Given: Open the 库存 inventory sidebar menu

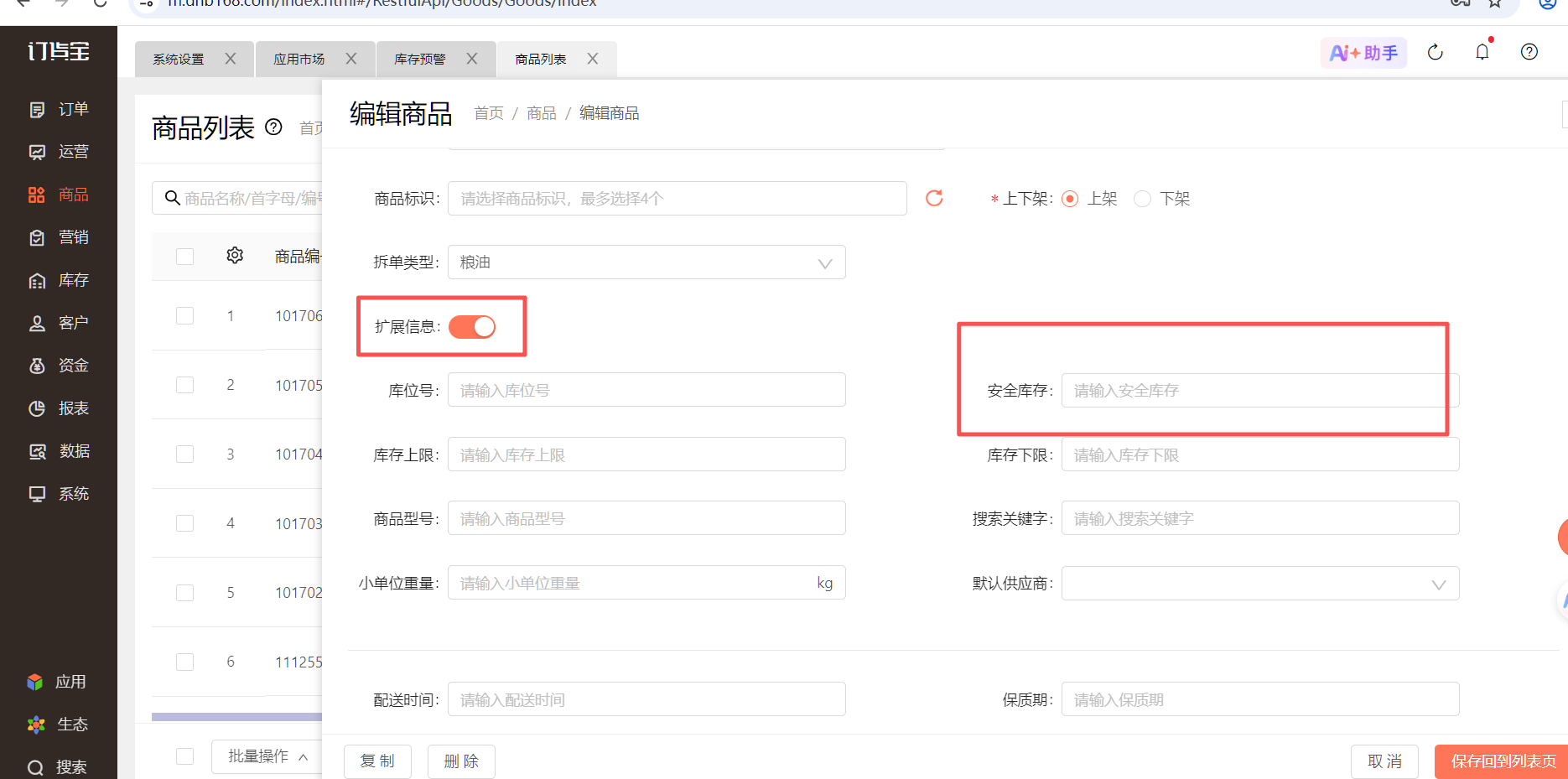Looking at the screenshot, I should tap(59, 280).
